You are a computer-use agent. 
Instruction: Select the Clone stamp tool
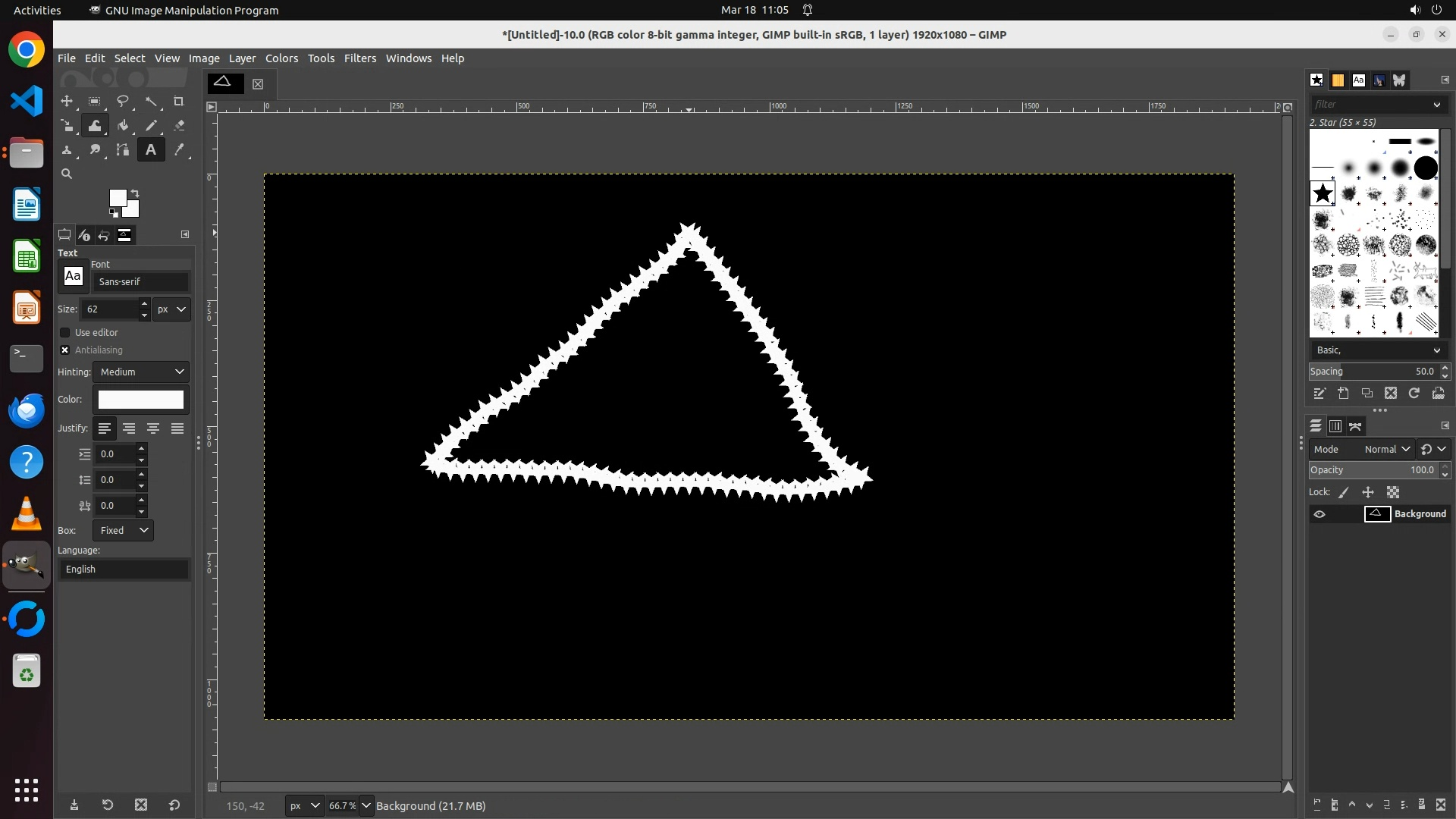67,150
